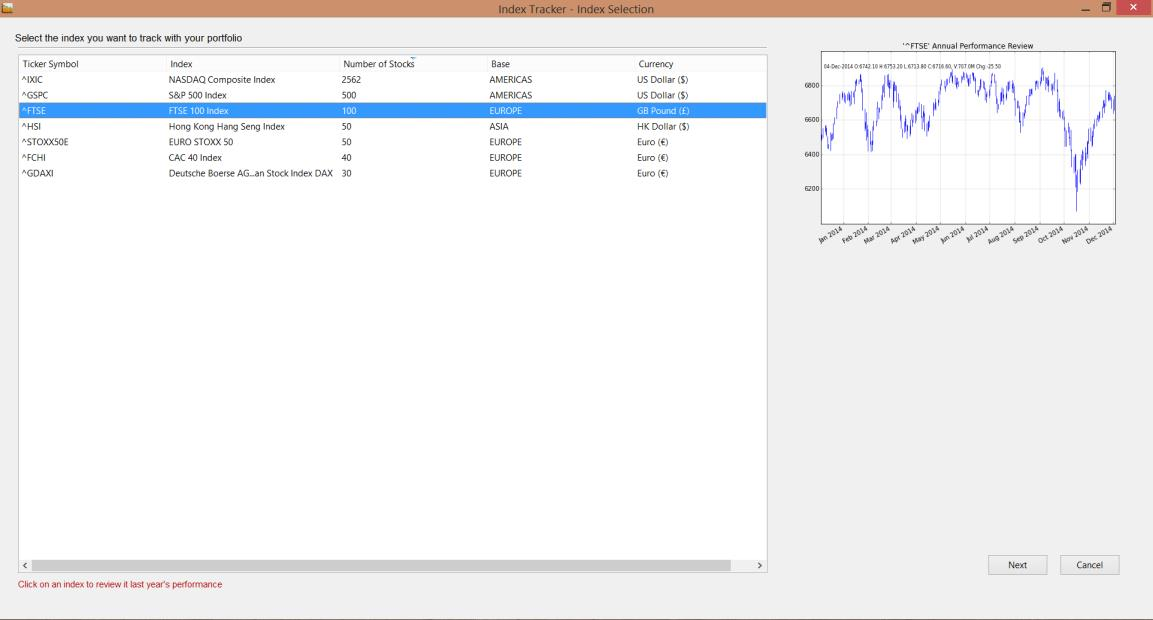The image size is (1153, 620).
Task: Close the Index Selection window
Action: 1133,7
